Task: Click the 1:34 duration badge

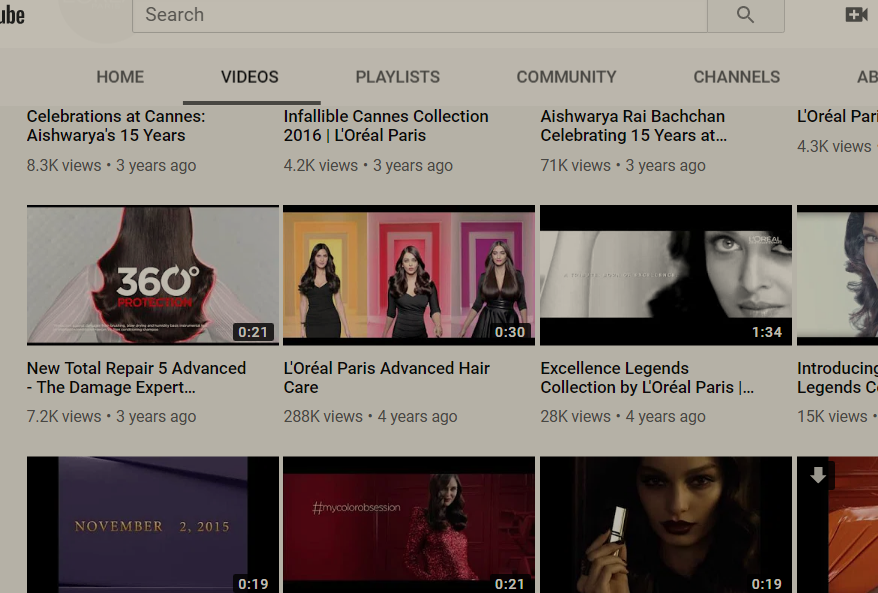Action: tap(767, 332)
